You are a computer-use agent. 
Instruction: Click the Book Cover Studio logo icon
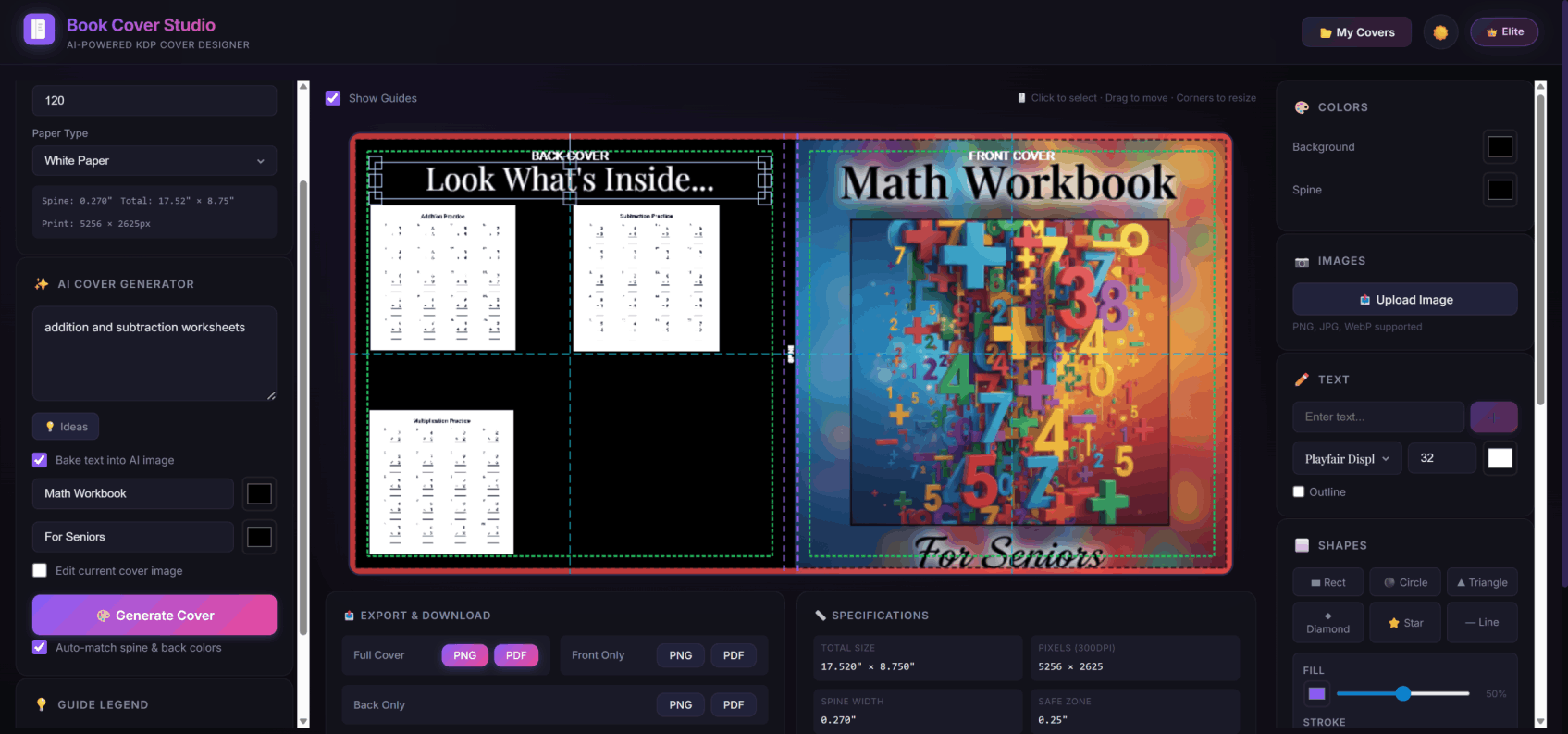39,30
